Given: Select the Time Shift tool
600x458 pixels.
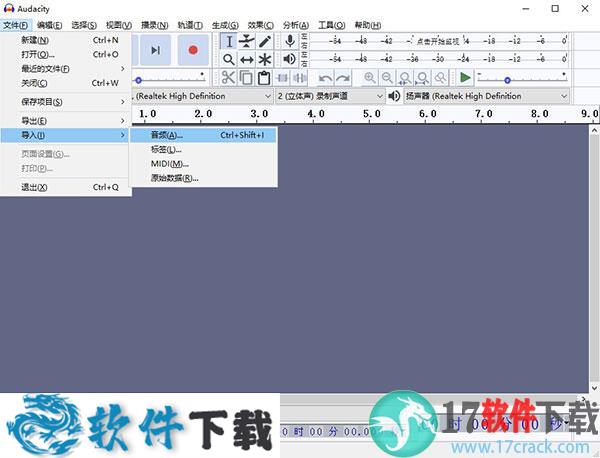Looking at the screenshot, I should click(247, 59).
